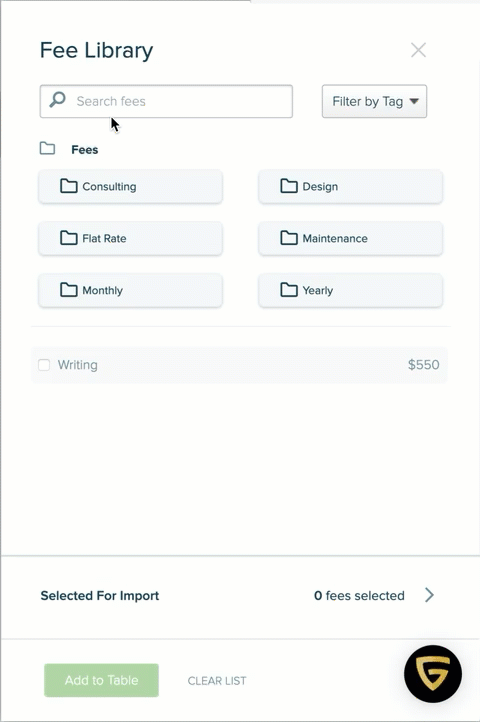Open the Maintenance folder icon
The width and height of the screenshot is (480, 722).
tap(289, 238)
